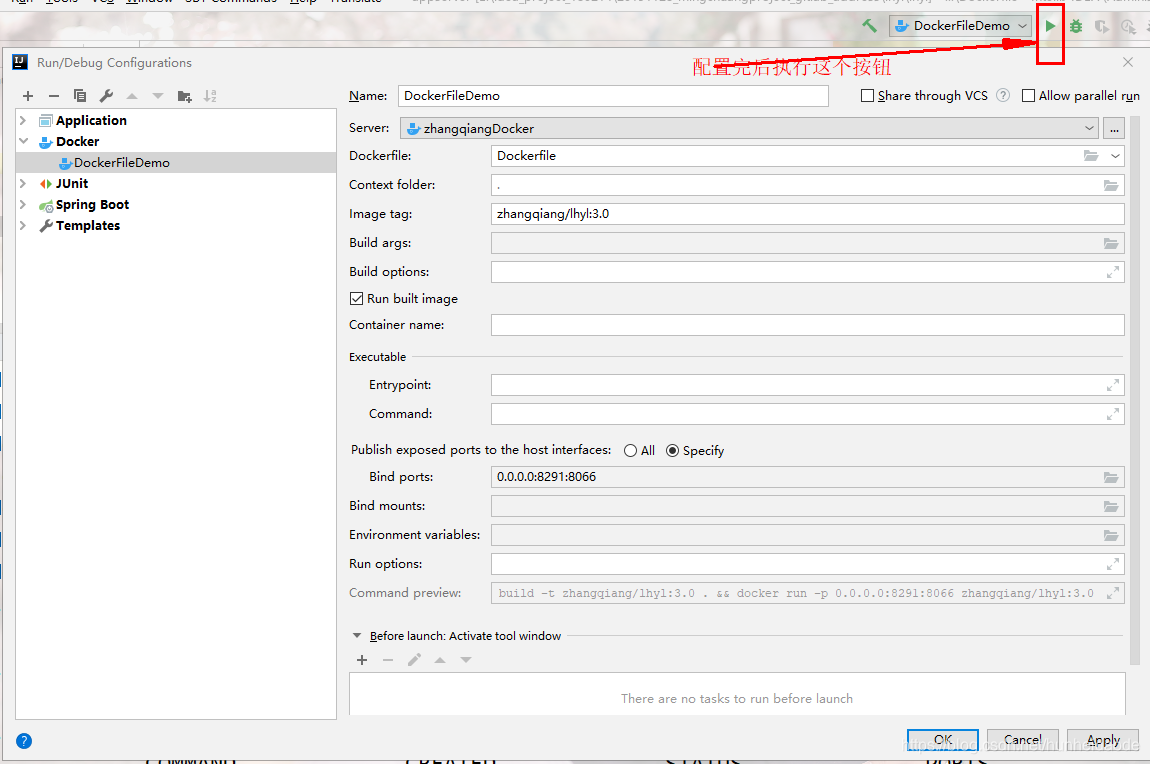
Task: Enable Allow parallel run
Action: coord(1028,95)
